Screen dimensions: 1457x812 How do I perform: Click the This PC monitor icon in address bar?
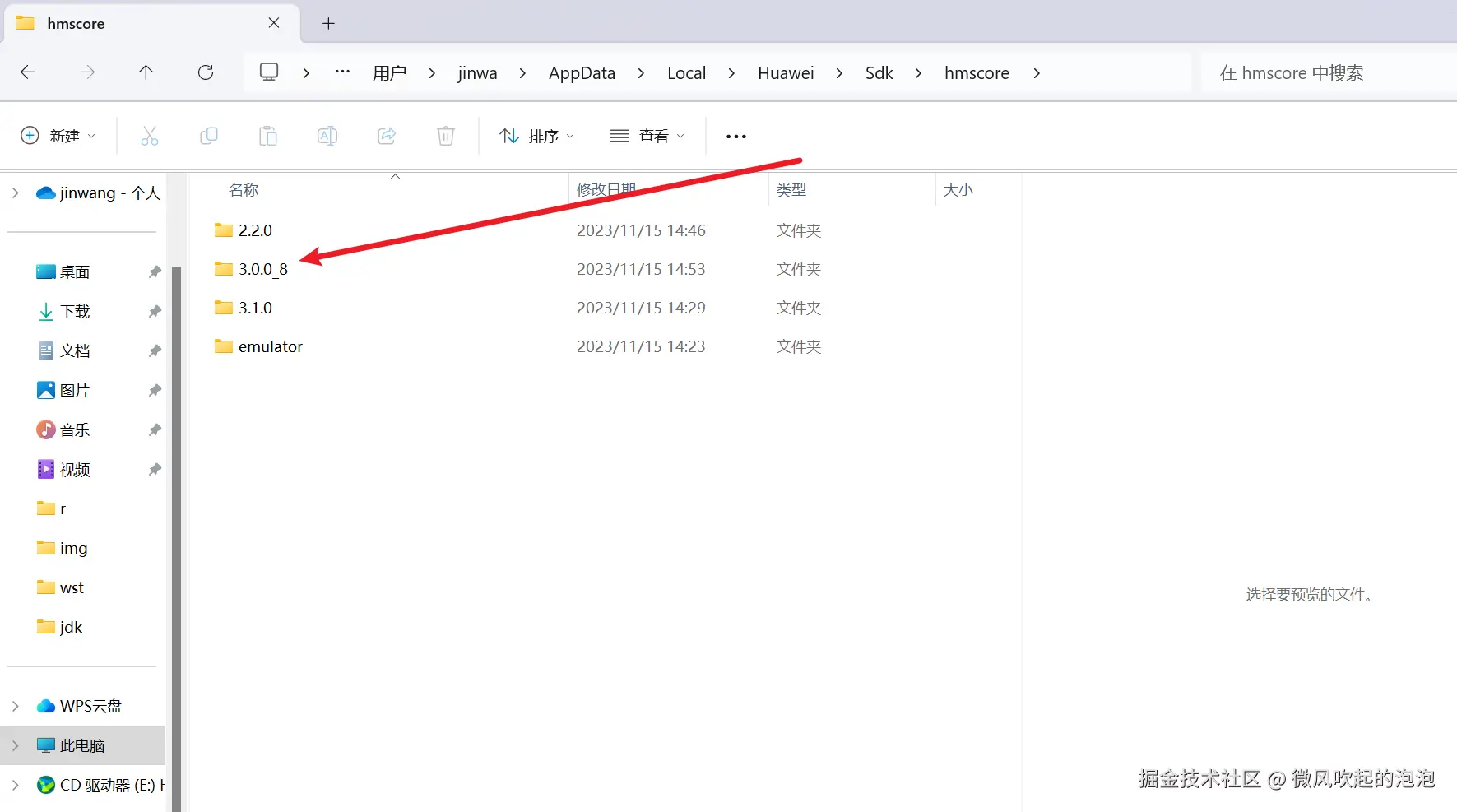(x=269, y=72)
